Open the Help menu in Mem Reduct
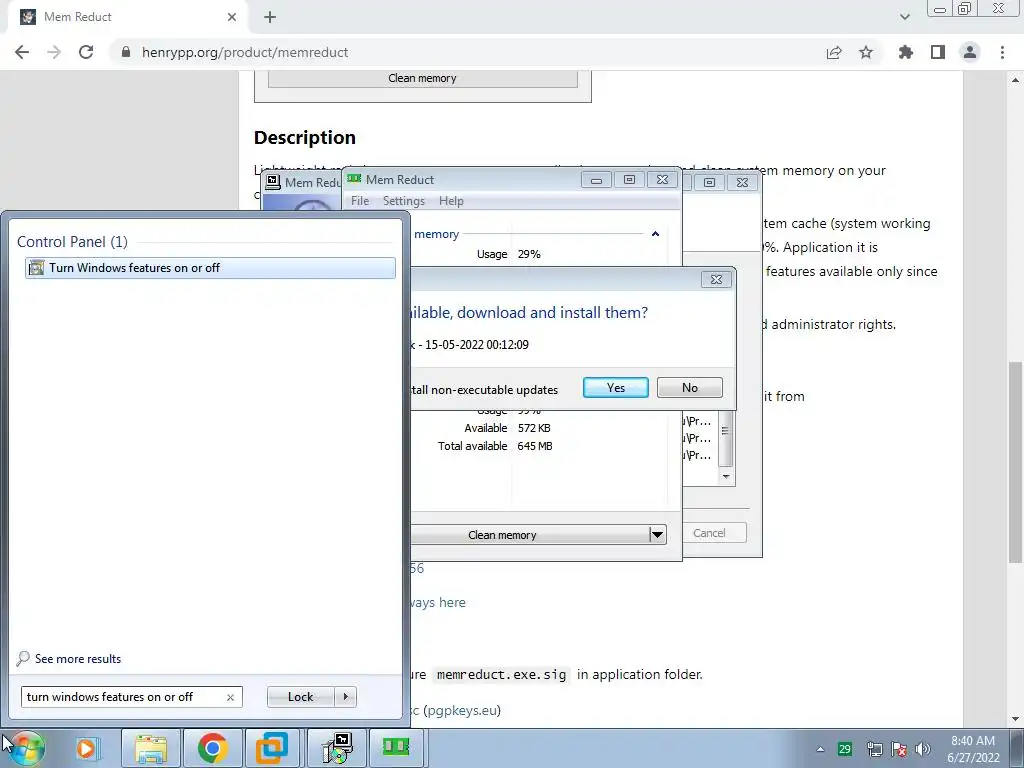 (x=451, y=201)
